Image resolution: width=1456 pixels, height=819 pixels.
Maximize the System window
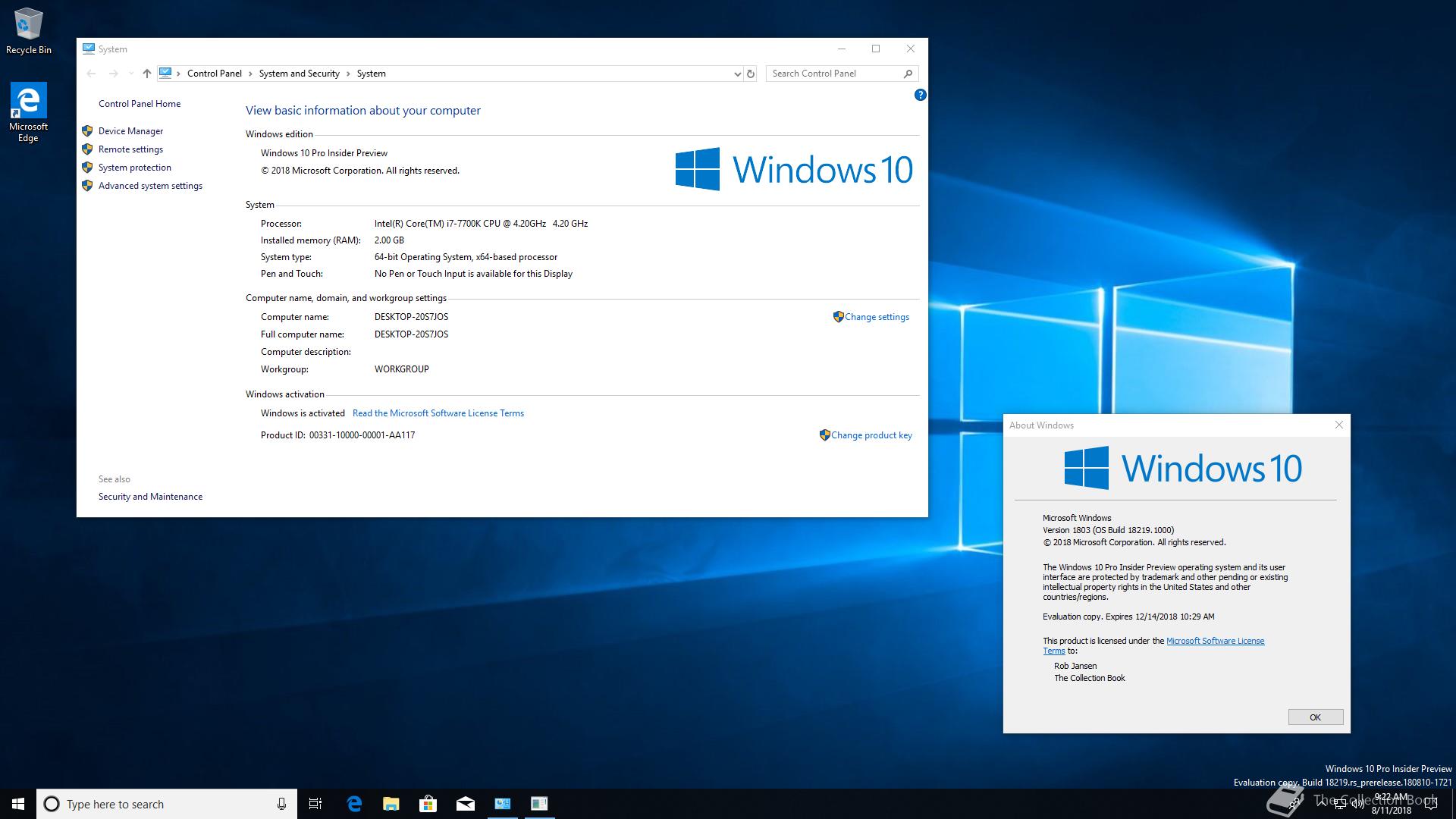click(x=876, y=49)
